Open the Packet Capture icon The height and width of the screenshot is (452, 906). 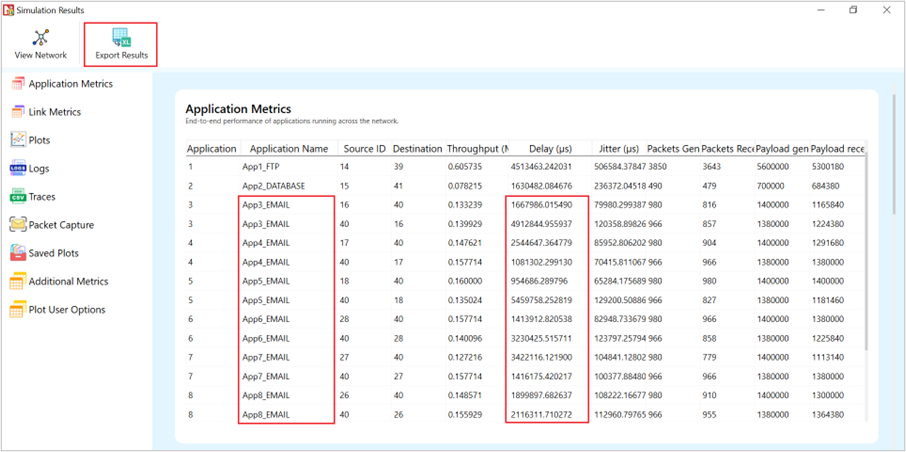(x=18, y=225)
